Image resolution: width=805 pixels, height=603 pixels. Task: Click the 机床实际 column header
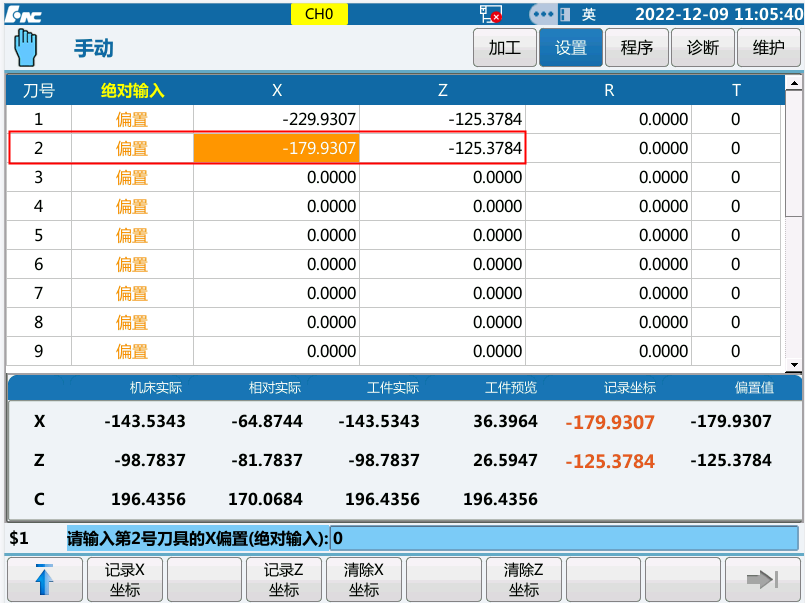click(156, 387)
